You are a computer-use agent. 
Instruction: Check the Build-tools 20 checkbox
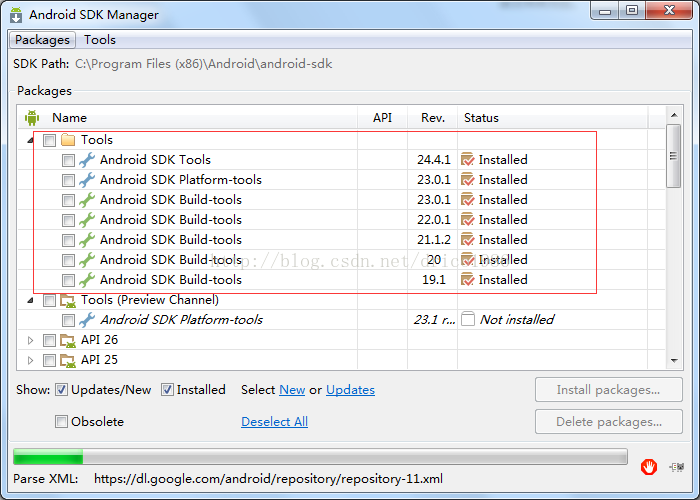coord(68,260)
